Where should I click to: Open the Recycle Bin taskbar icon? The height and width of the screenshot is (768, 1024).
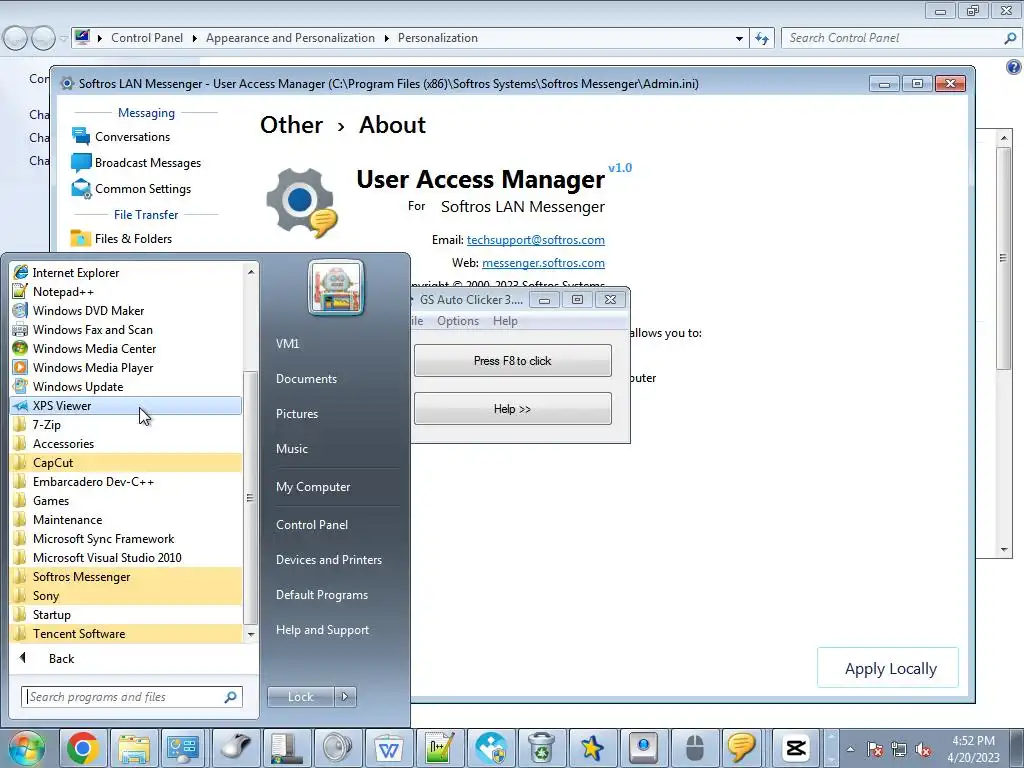click(x=541, y=748)
